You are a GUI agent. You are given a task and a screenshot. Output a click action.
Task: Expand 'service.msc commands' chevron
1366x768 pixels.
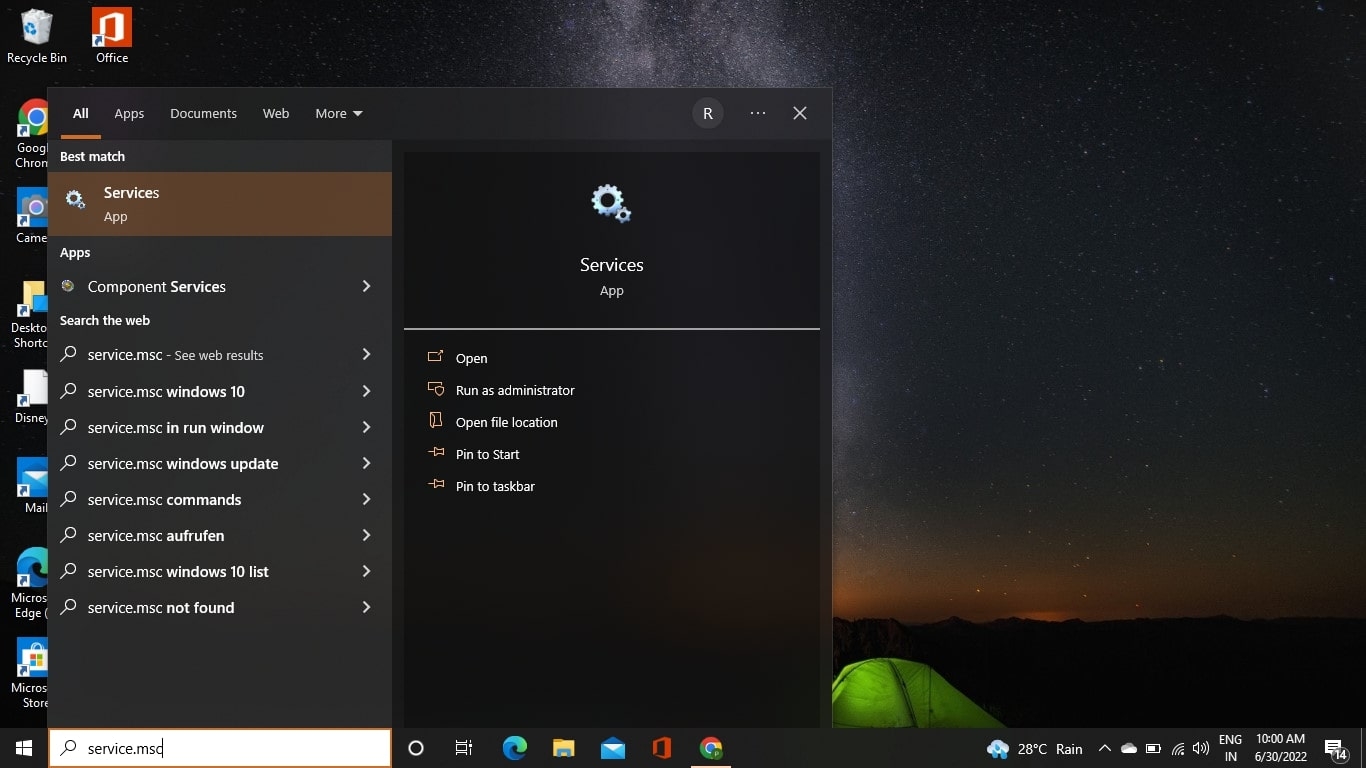366,499
